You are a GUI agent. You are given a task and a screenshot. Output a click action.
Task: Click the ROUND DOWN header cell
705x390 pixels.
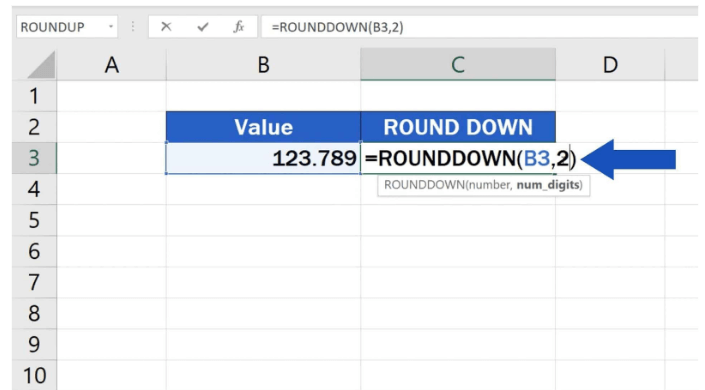[458, 127]
